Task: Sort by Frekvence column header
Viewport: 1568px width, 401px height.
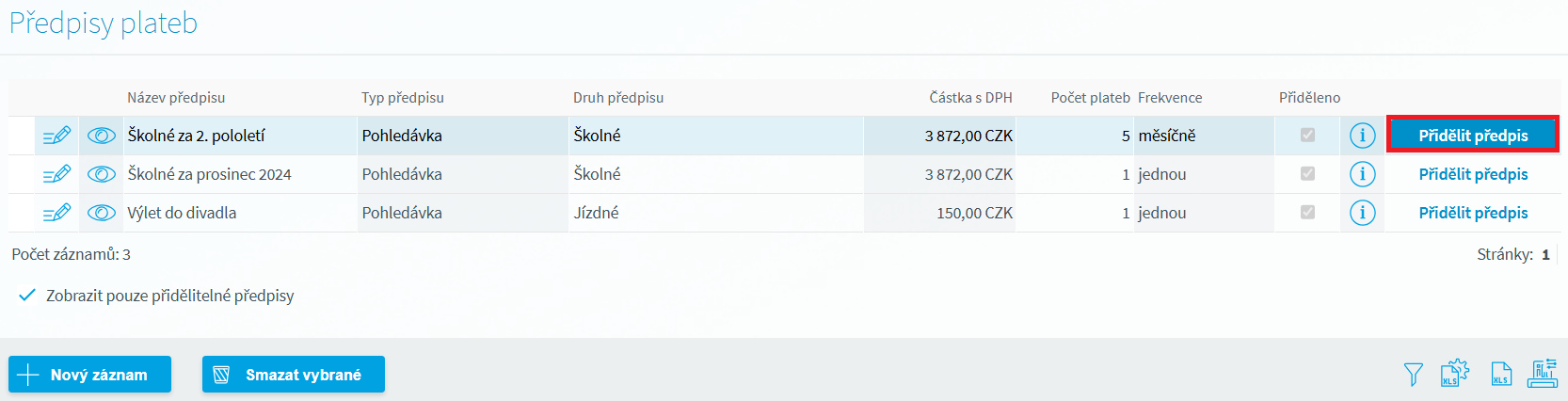Action: tap(1169, 98)
